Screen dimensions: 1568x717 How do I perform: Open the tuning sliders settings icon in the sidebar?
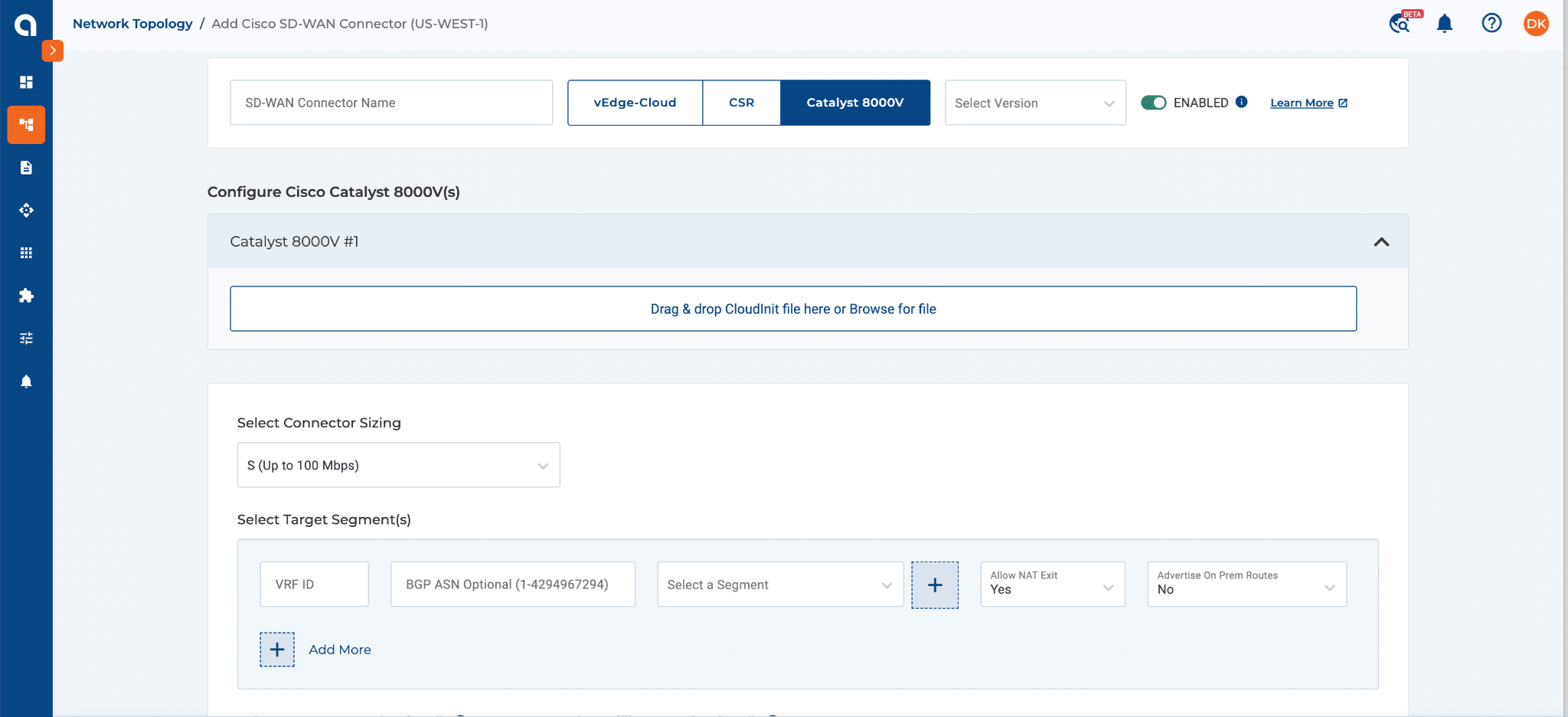26,338
